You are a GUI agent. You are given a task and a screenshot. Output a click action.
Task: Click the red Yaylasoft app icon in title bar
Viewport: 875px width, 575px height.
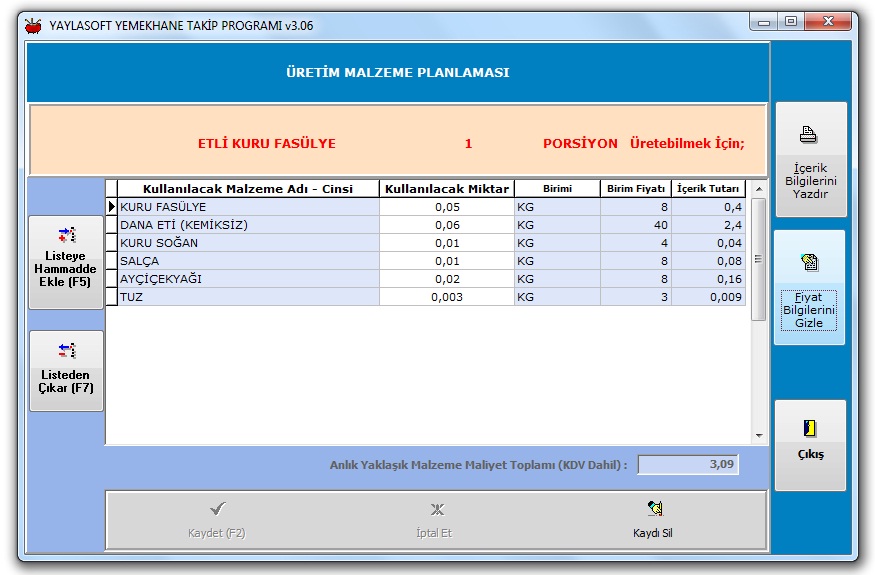coord(33,26)
